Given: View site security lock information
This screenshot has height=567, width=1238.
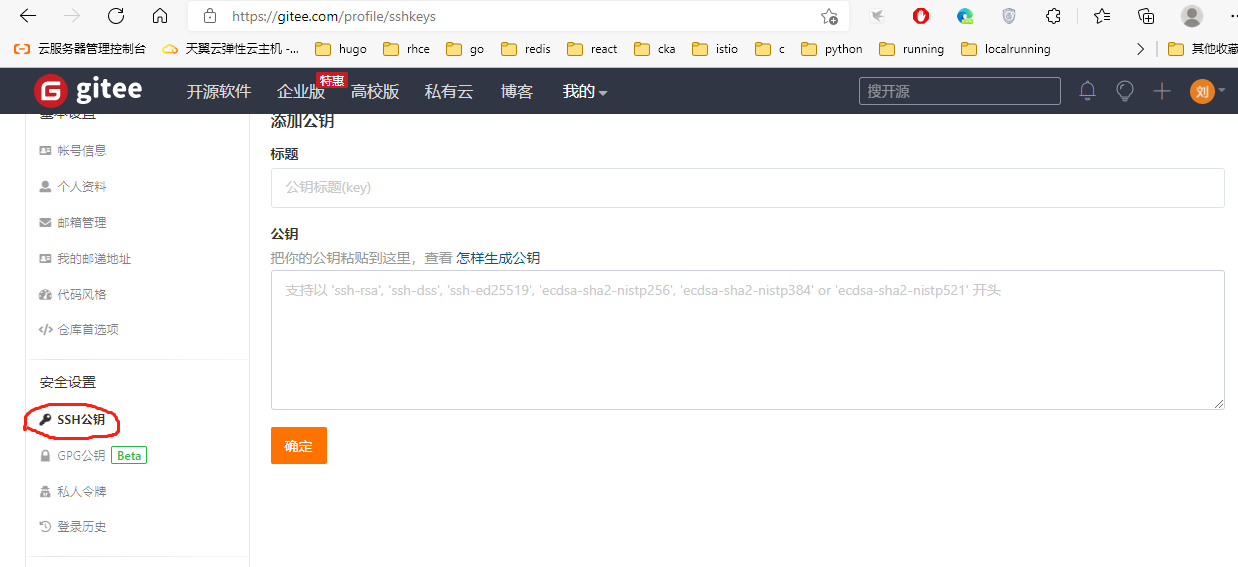Looking at the screenshot, I should point(209,16).
